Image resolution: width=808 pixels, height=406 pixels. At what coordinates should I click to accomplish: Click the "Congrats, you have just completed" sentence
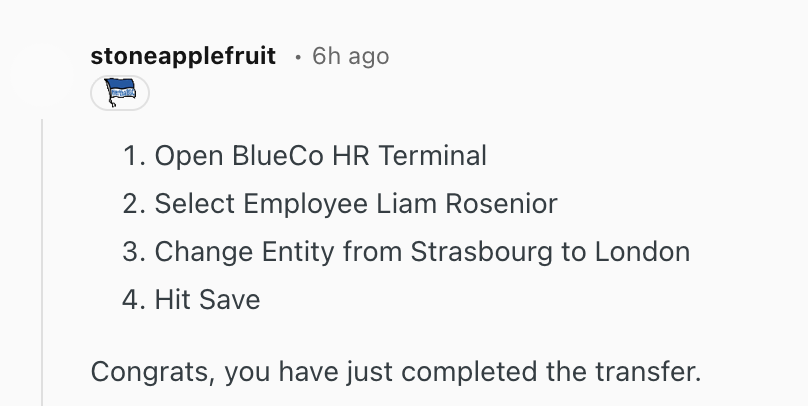[x=396, y=372]
